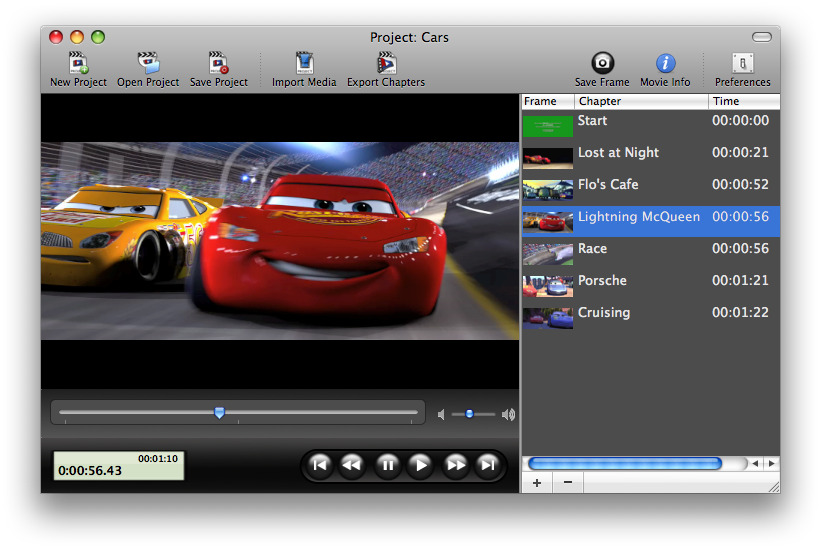The height and width of the screenshot is (549, 821).
Task: Open Preferences from the toolbar
Action: pos(742,69)
